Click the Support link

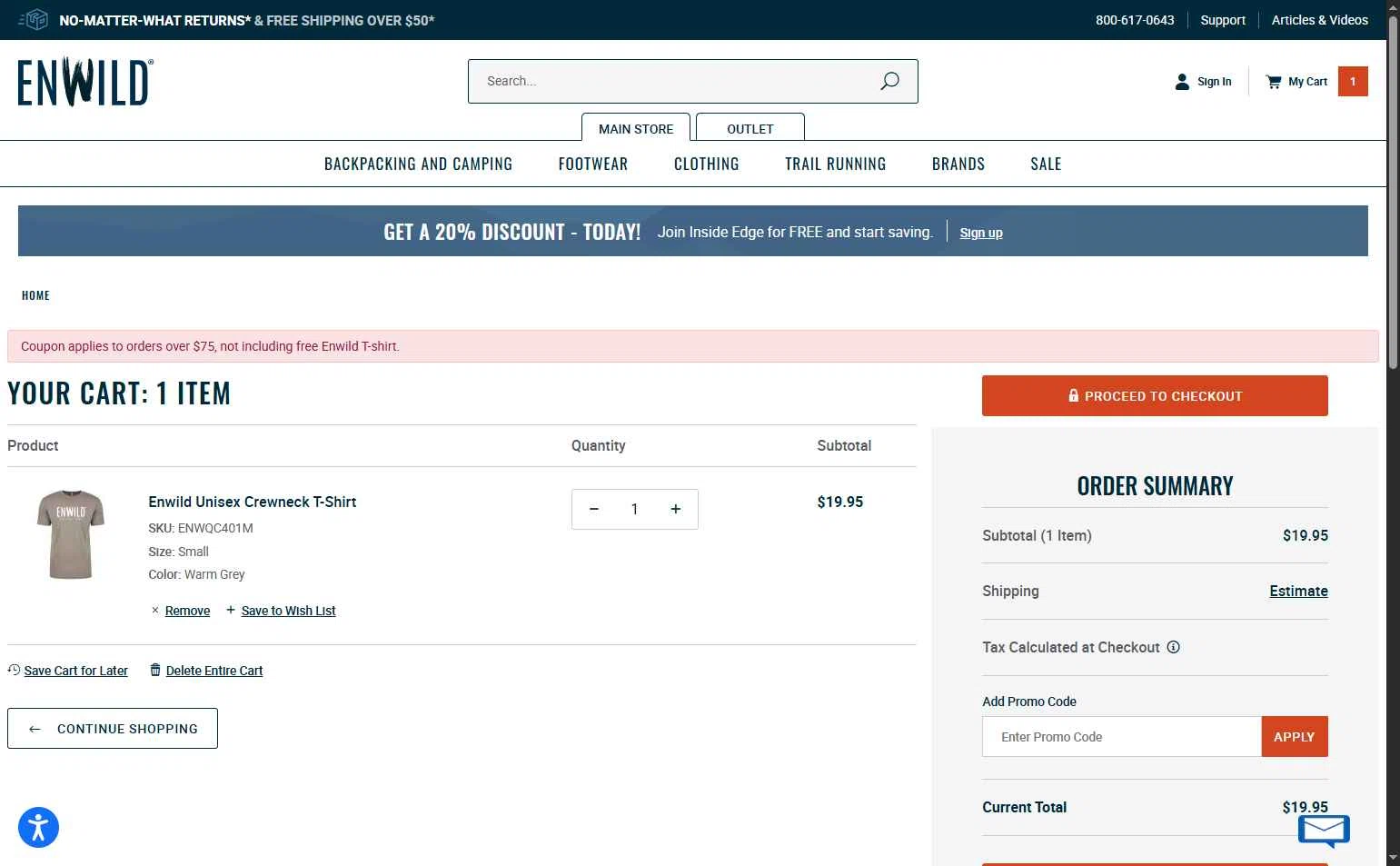coord(1223,20)
